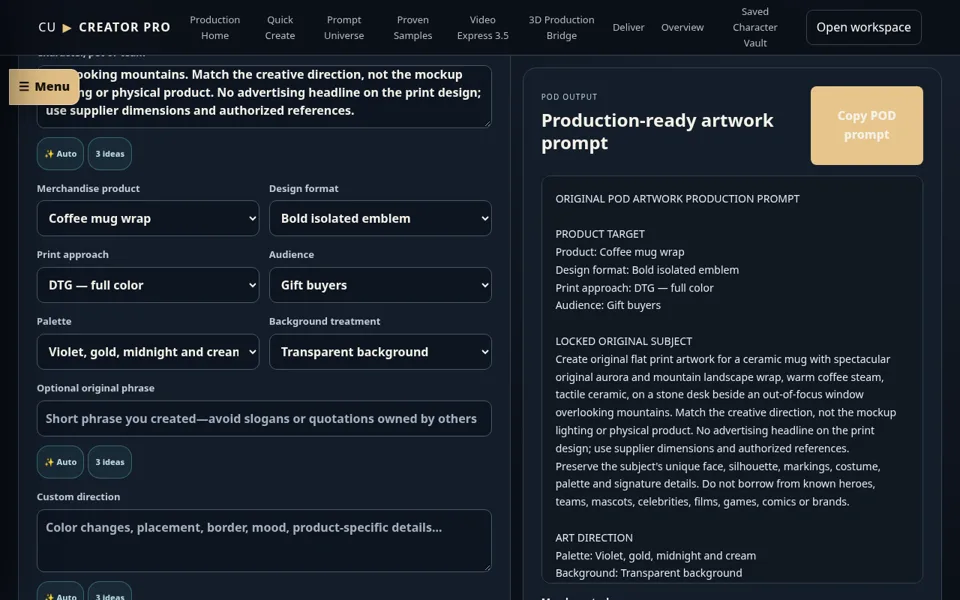Select a different Palette option
Viewport: 960px width, 600px height.
pyautogui.click(x=148, y=352)
